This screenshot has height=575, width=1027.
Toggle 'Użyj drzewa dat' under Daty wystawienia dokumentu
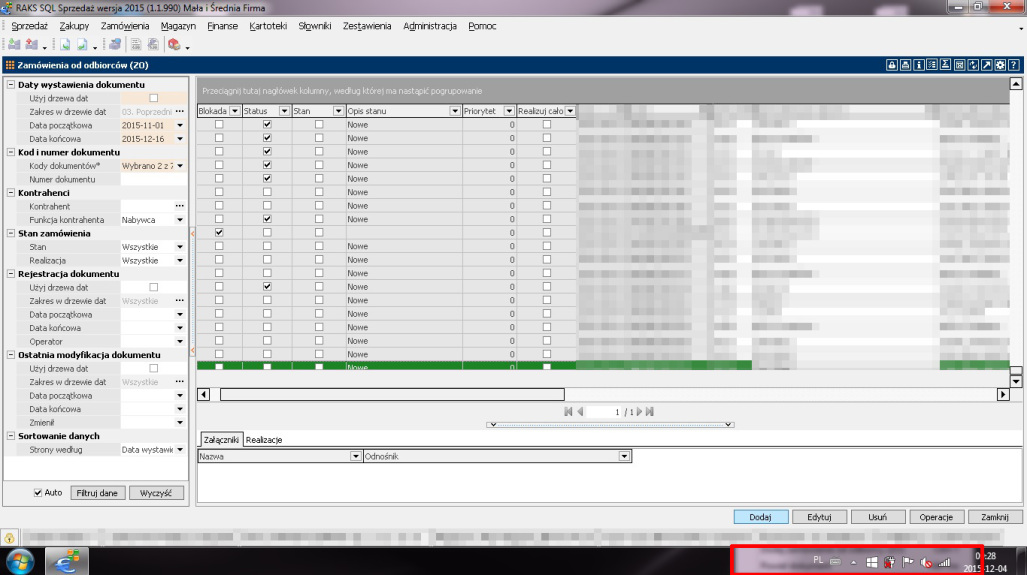[154, 98]
